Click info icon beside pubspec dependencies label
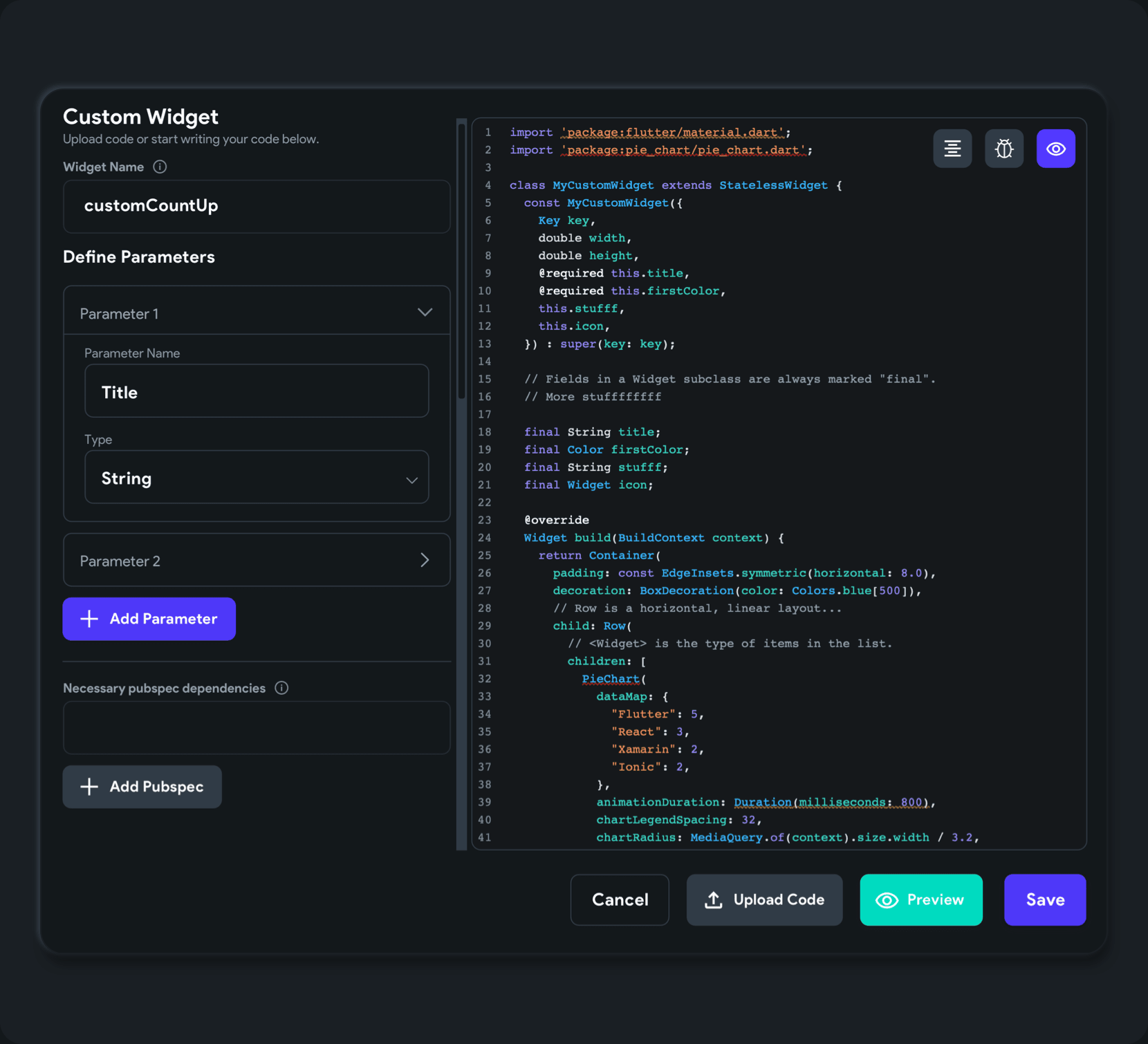This screenshot has width=1148, height=1044. [x=281, y=688]
